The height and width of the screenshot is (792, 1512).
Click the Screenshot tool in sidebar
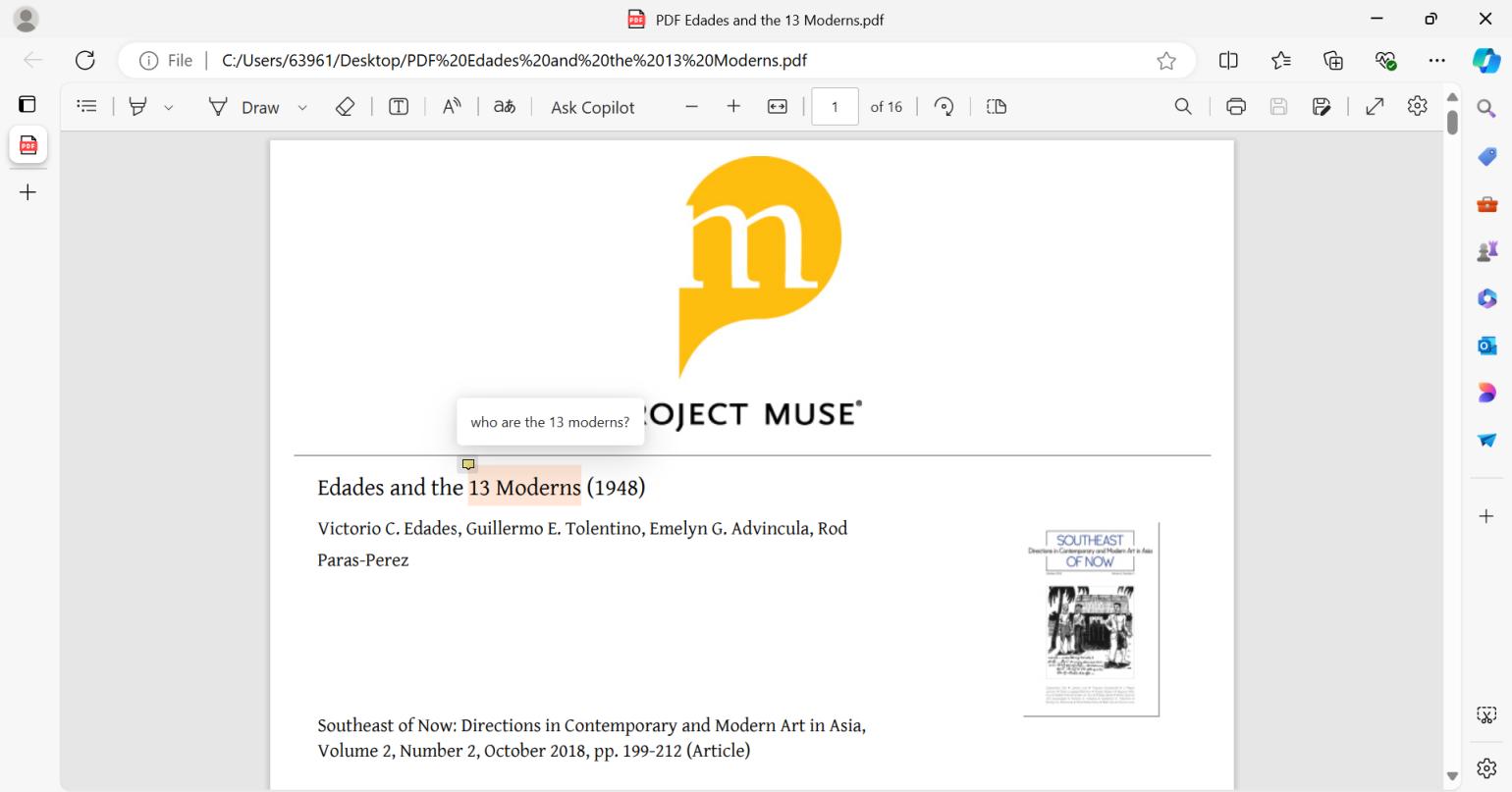[x=1486, y=714]
